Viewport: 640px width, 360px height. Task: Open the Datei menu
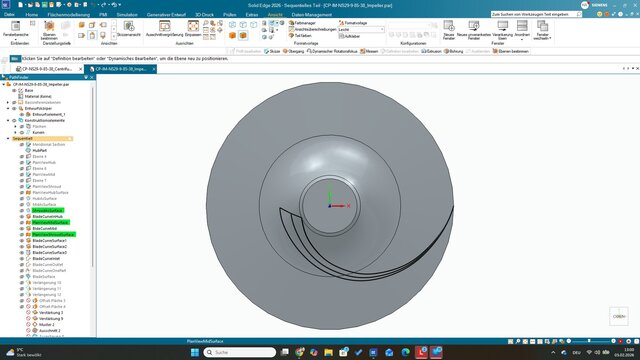9,15
